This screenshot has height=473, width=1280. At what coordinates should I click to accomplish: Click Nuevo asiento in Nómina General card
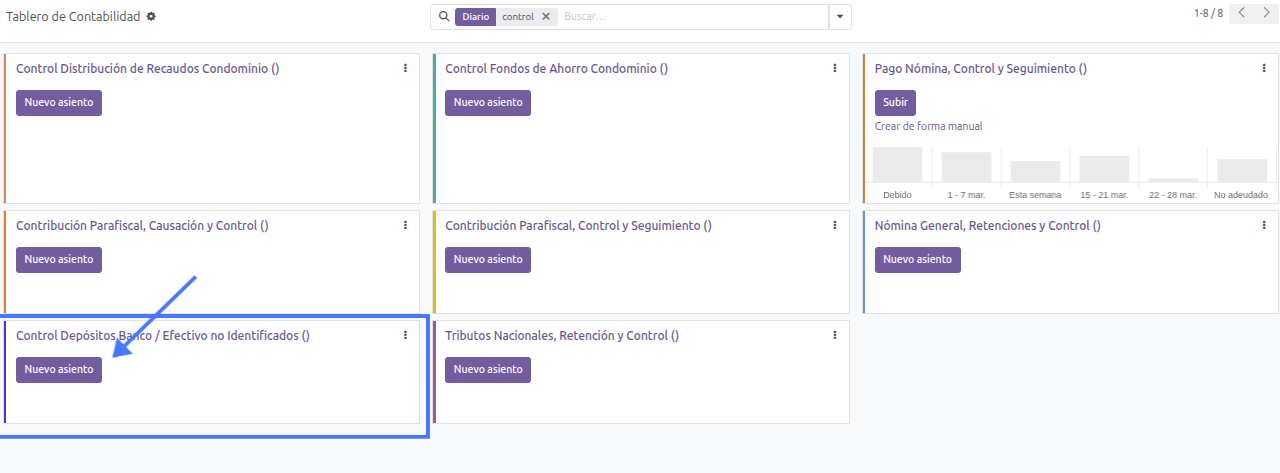pos(917,259)
